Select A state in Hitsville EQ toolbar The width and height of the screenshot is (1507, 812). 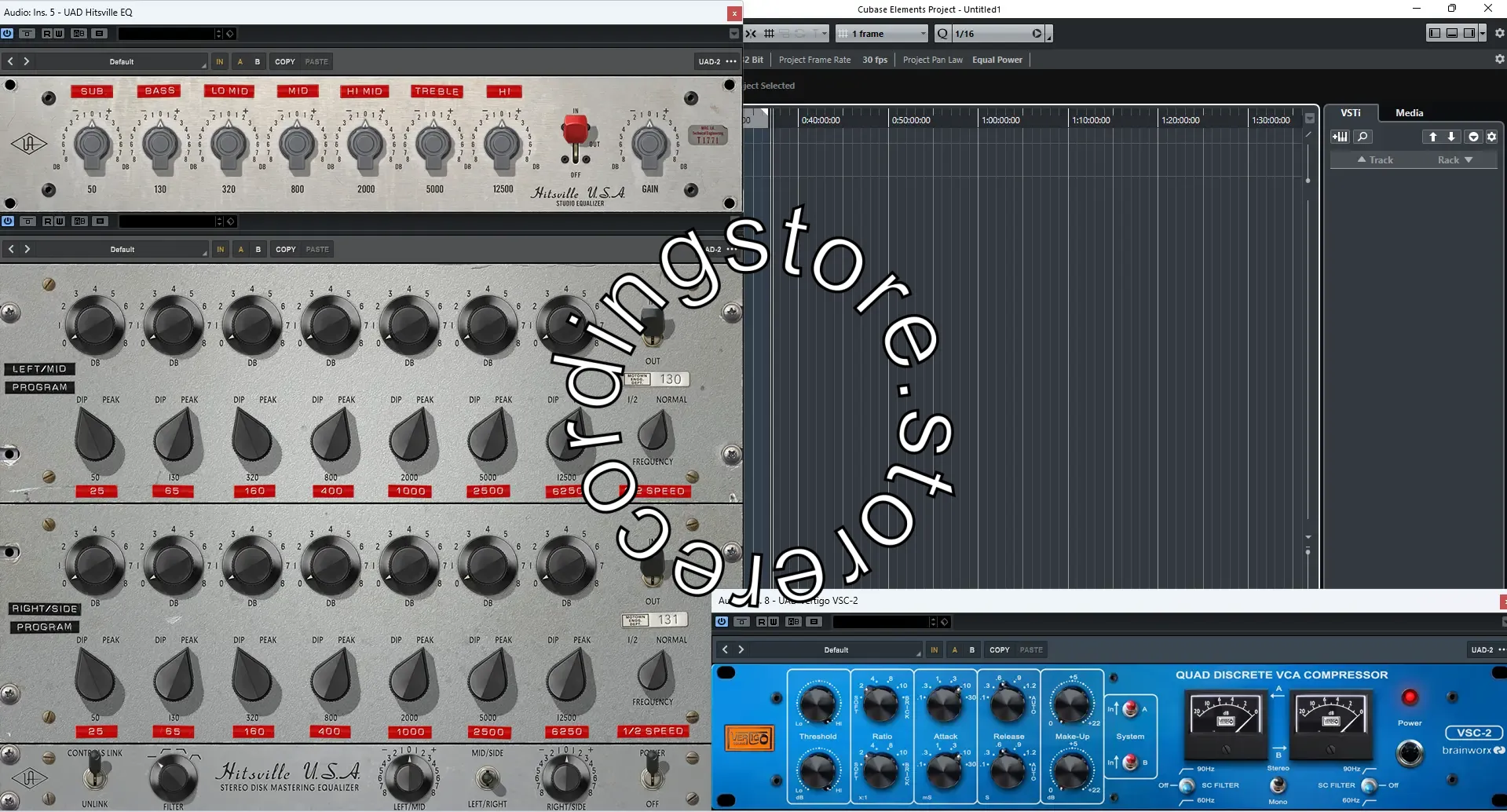click(240, 61)
